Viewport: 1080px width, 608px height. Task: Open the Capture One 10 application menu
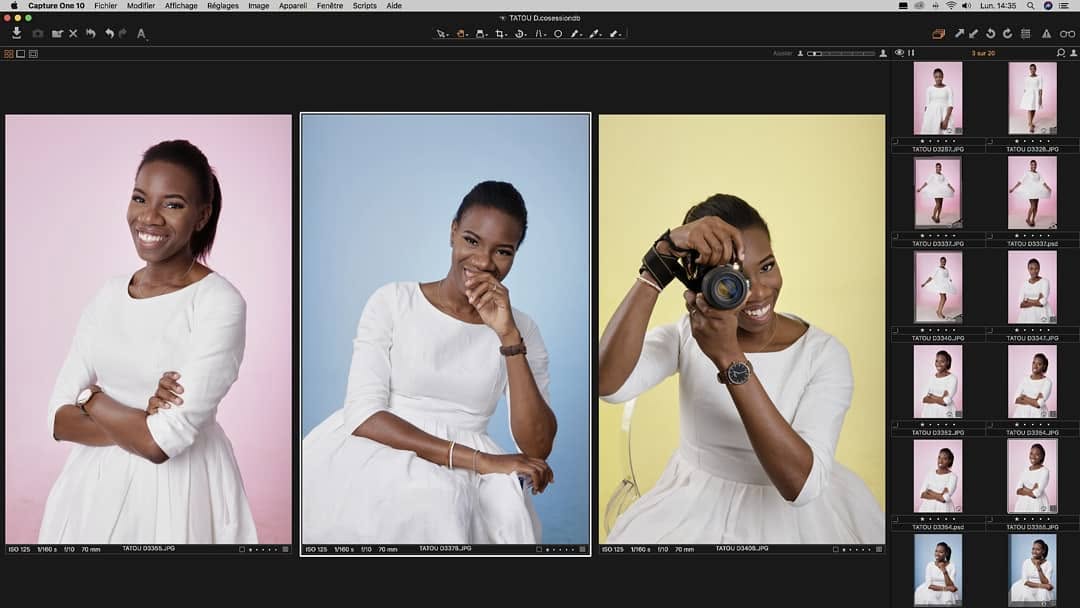tap(56, 6)
